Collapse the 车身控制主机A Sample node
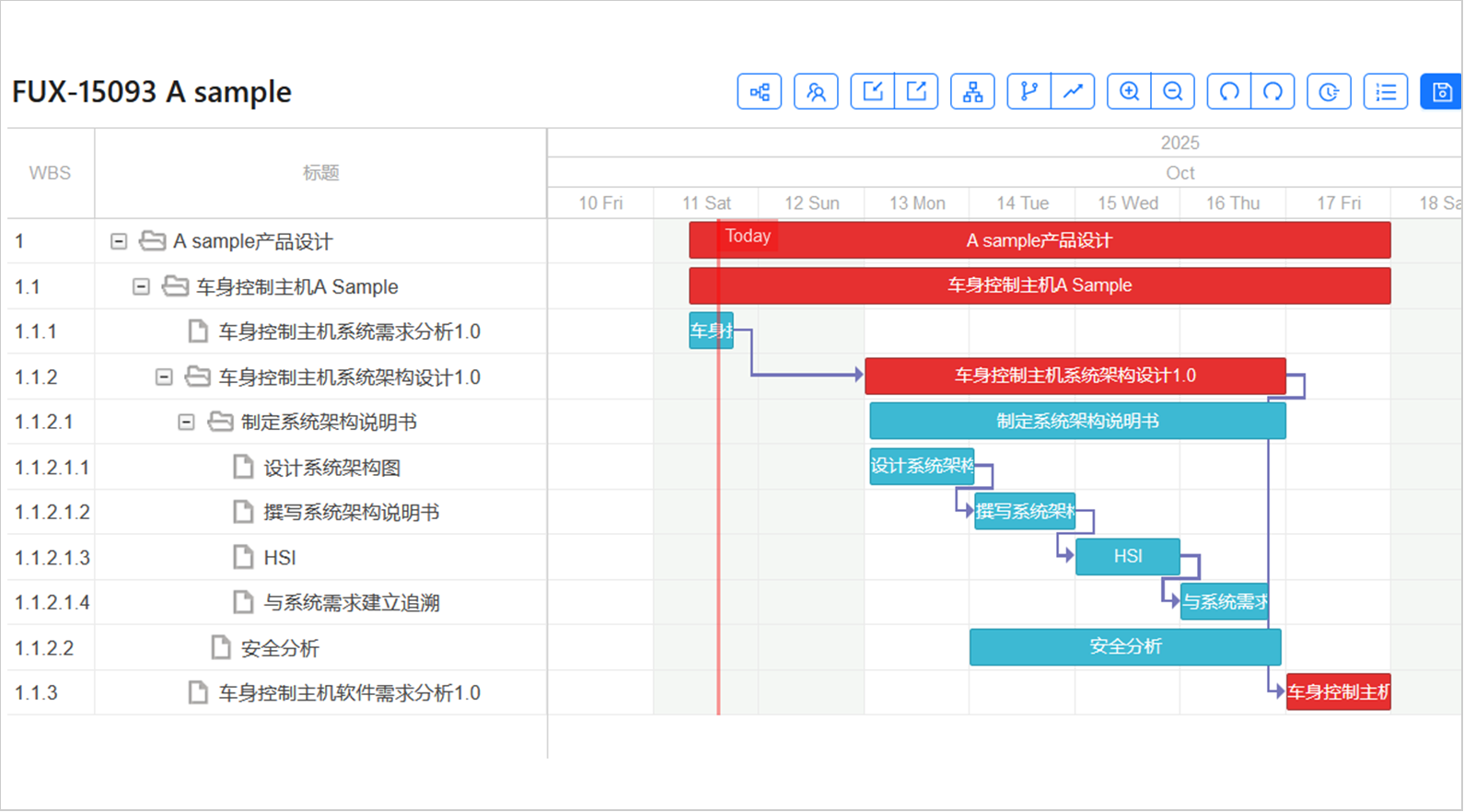The width and height of the screenshot is (1464, 812). point(141,286)
